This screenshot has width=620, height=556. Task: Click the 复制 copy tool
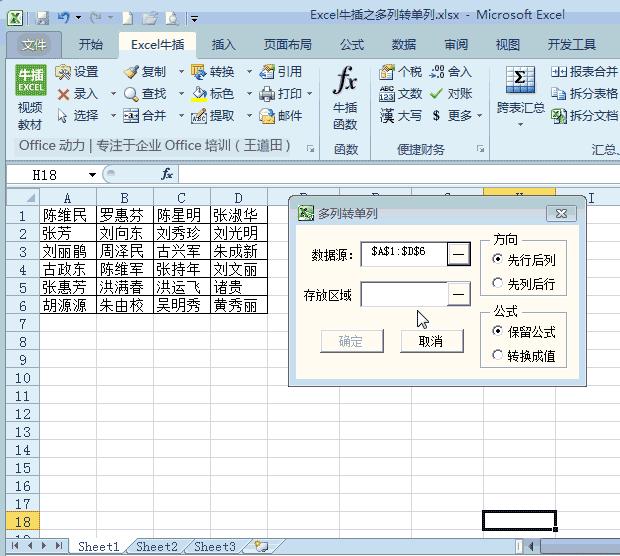pyautogui.click(x=144, y=72)
